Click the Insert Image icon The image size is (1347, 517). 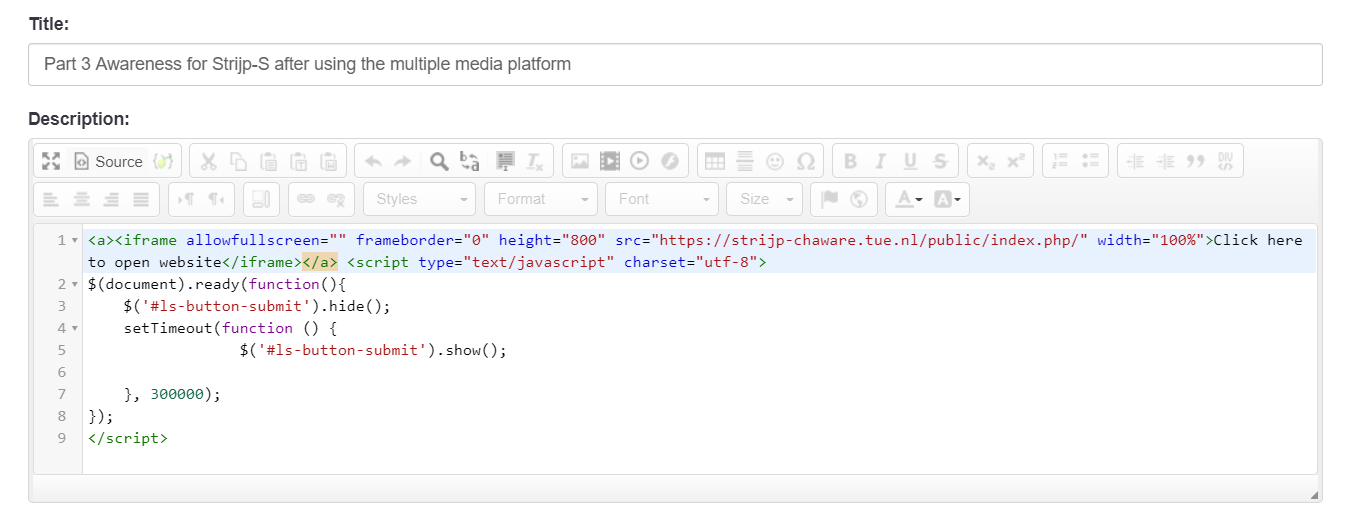pos(580,161)
